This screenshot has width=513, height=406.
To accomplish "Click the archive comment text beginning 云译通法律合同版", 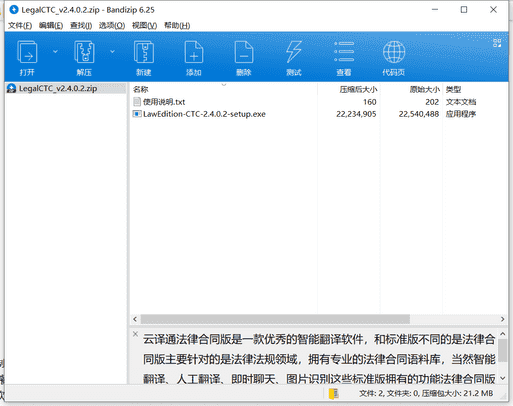I will tap(319, 359).
